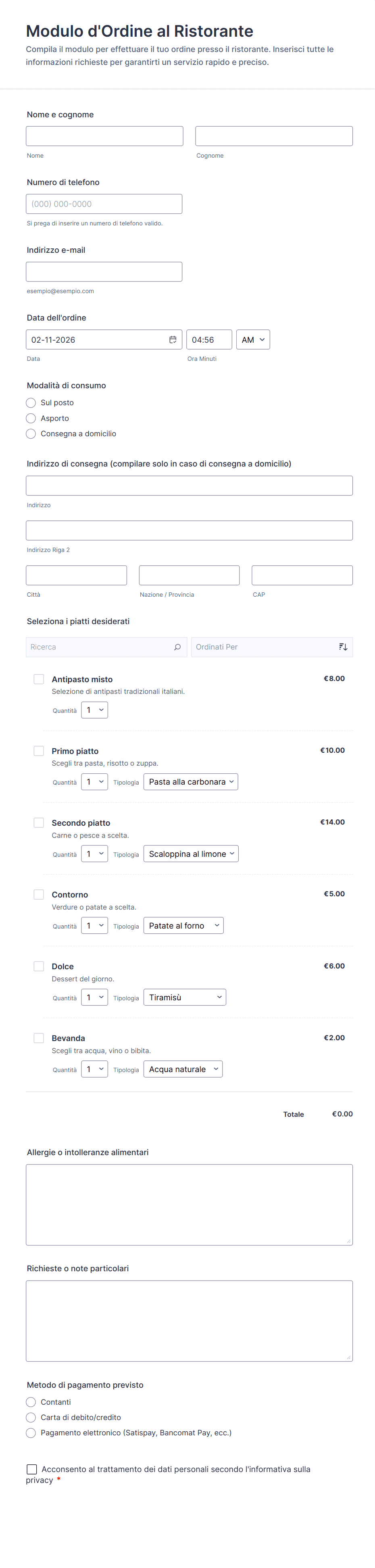Tick the Antipasto misto checkbox
375x1568 pixels.
[39, 679]
